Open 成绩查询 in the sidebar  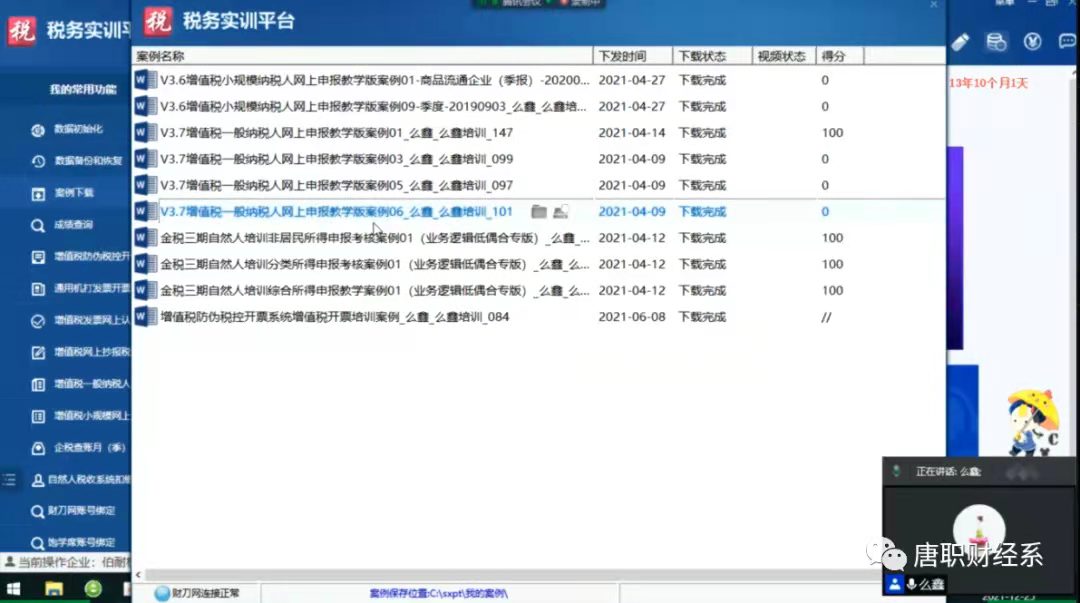coord(63,225)
